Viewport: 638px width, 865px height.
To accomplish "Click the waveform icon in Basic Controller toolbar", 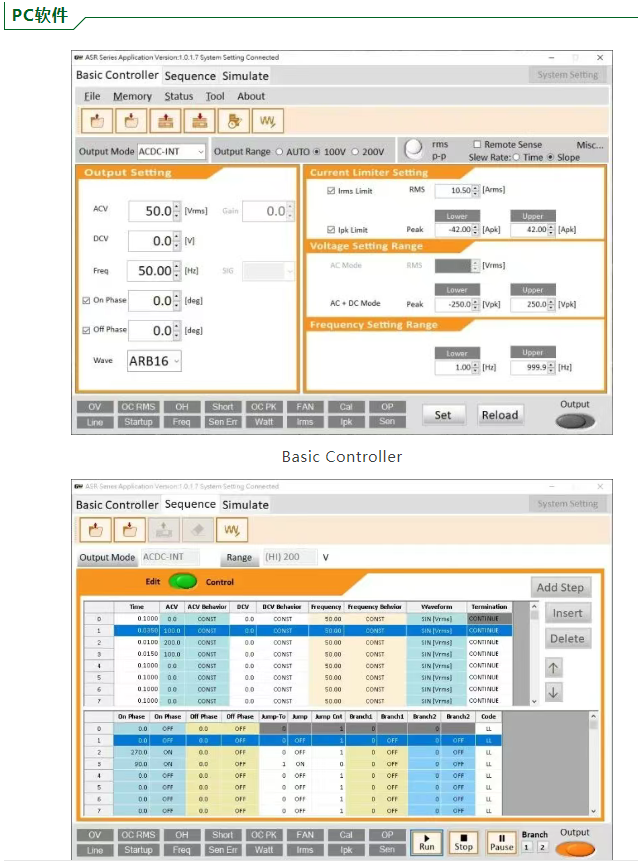I will [x=267, y=122].
